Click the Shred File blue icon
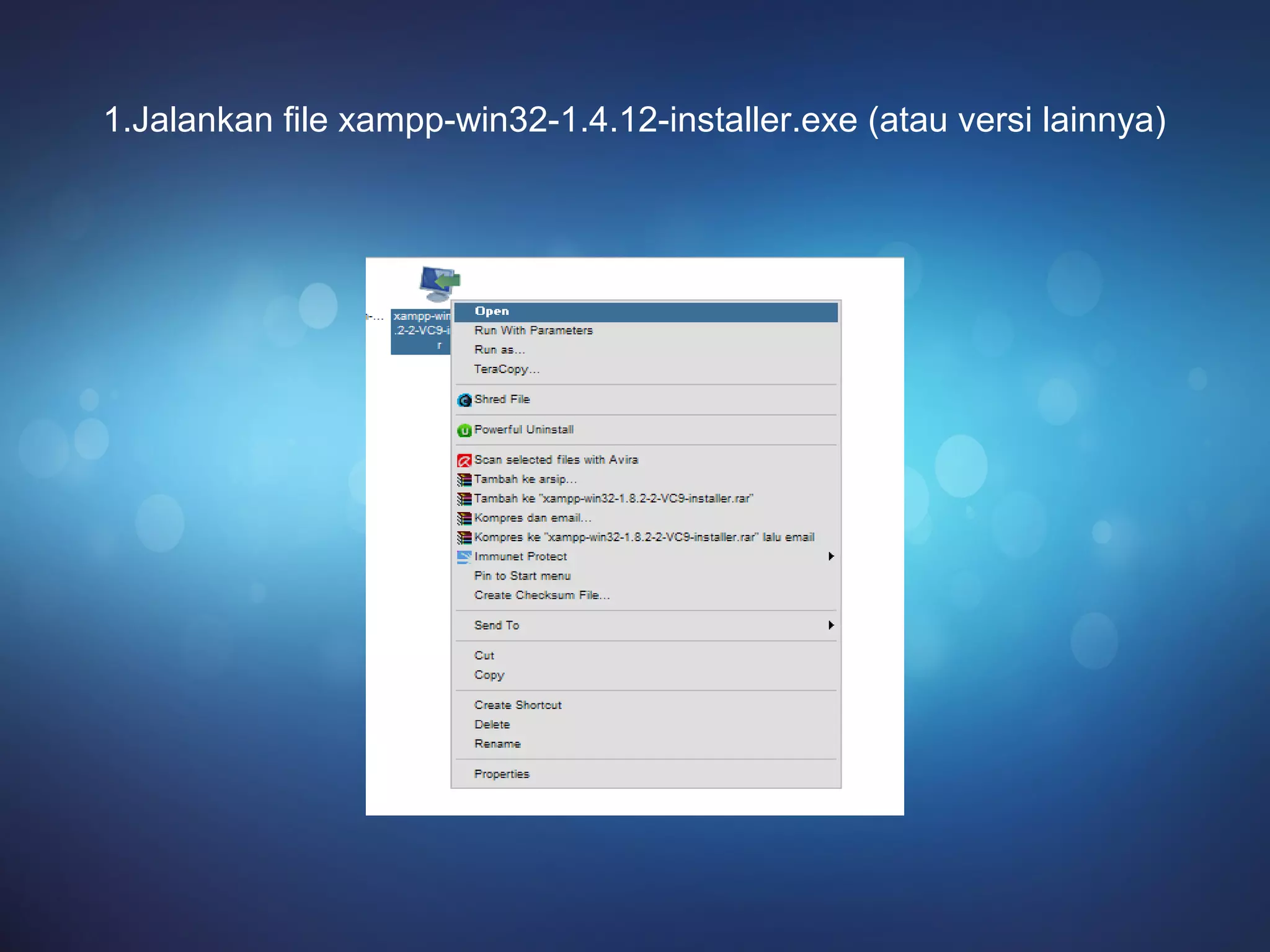The image size is (1270, 952). [x=464, y=400]
